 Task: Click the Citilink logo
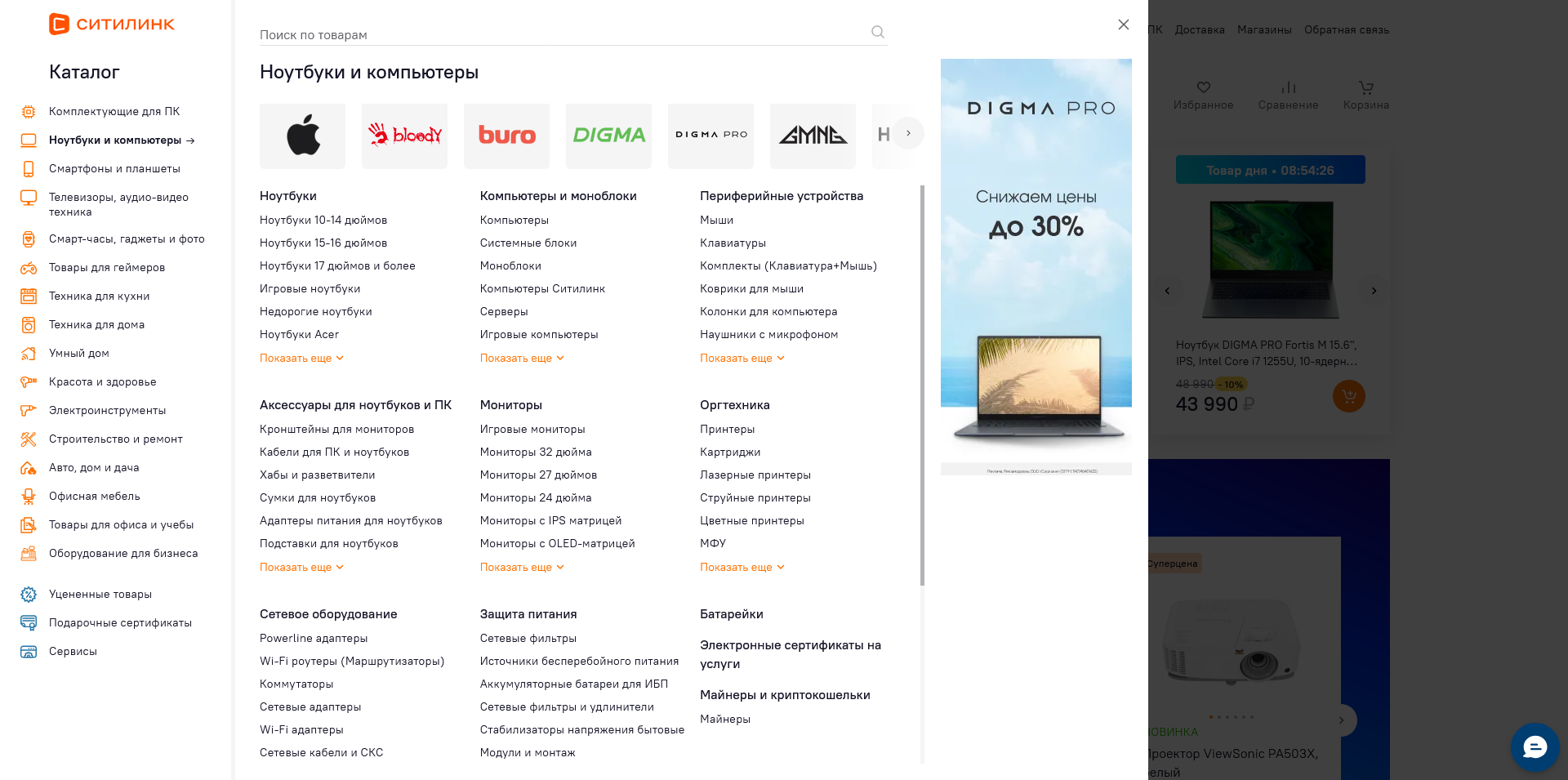(112, 24)
